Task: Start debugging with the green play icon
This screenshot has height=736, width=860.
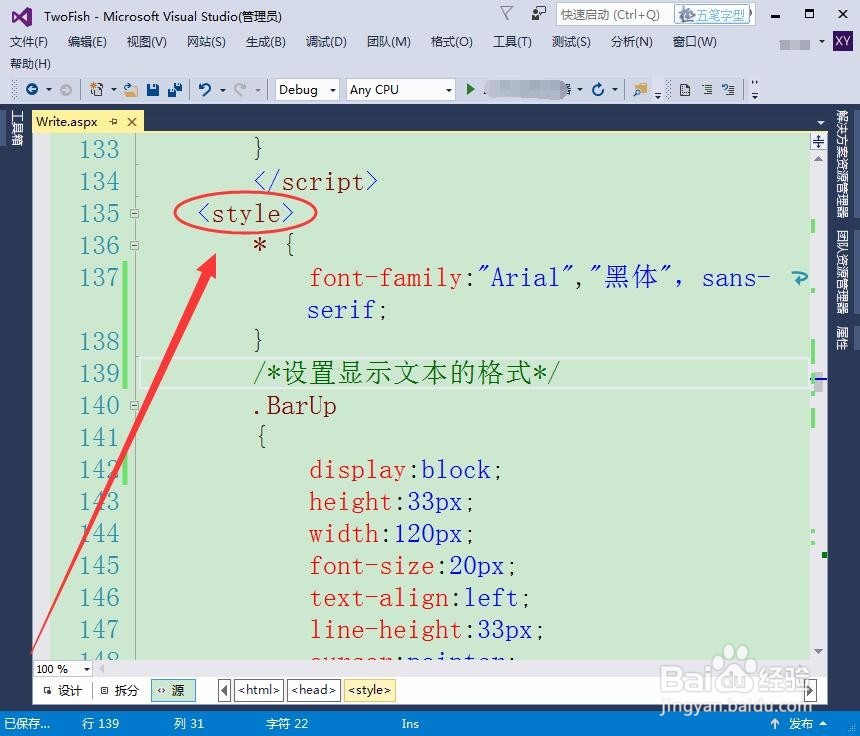Action: point(470,89)
